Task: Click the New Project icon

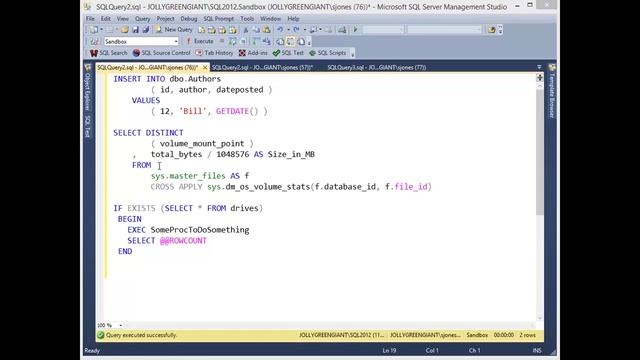Action: tap(94, 30)
